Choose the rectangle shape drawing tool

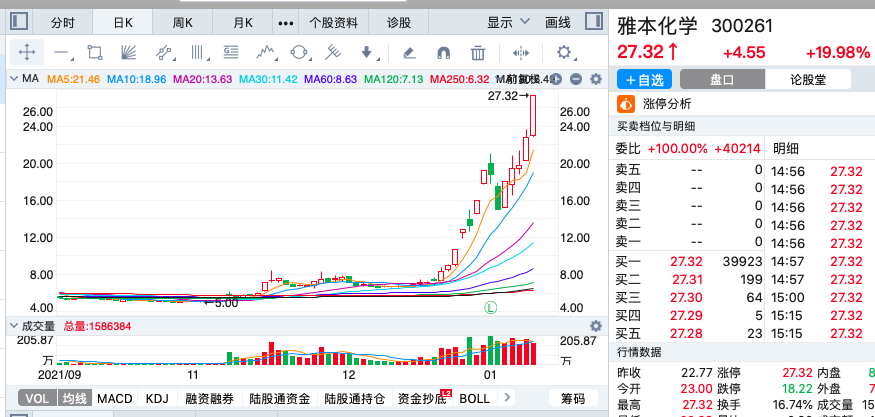coord(95,53)
